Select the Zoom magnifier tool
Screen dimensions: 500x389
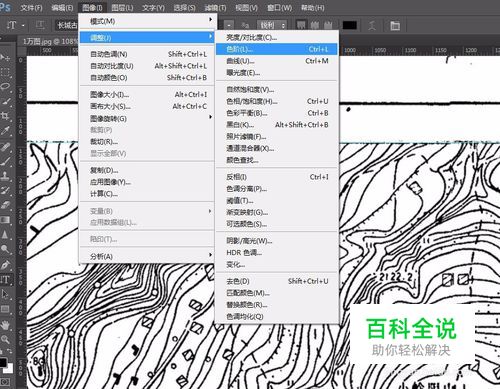point(5,340)
